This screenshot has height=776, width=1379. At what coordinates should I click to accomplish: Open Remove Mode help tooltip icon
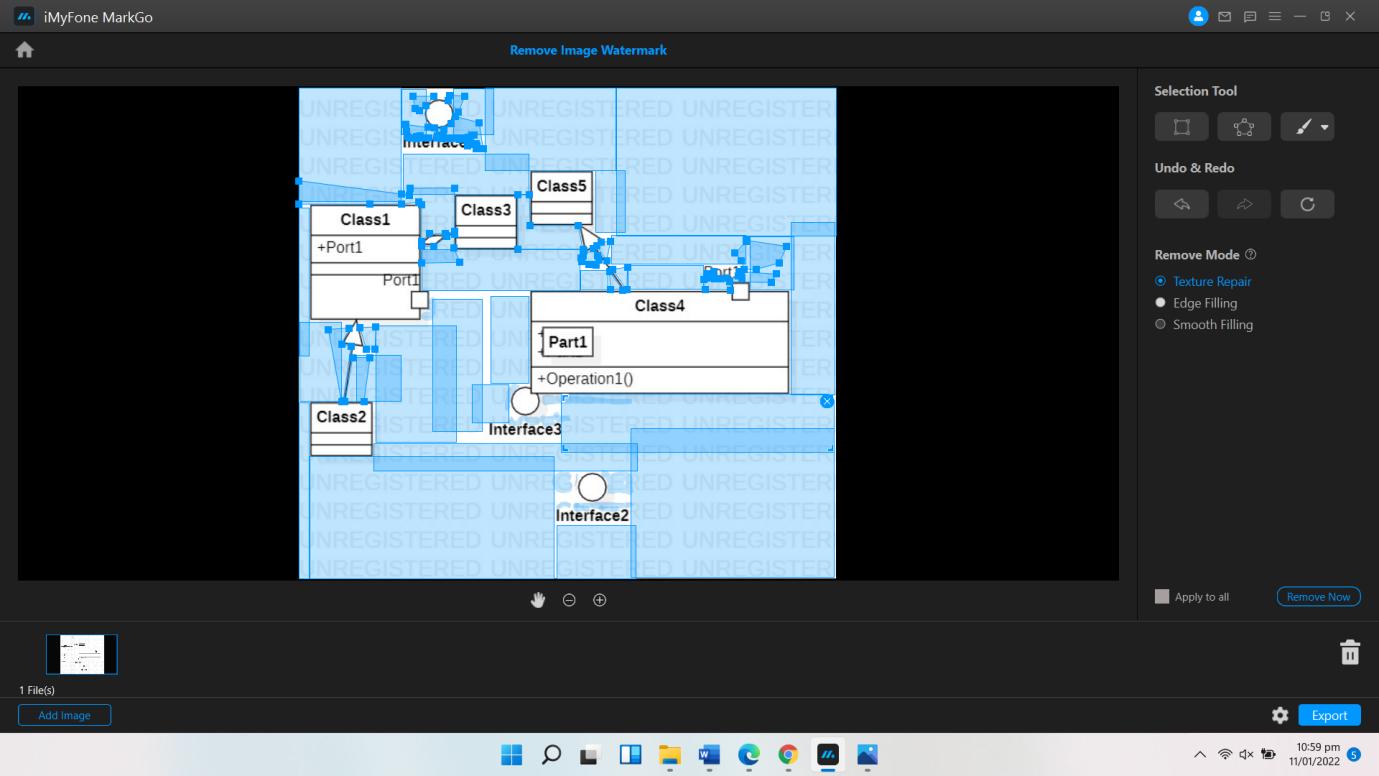(1251, 255)
